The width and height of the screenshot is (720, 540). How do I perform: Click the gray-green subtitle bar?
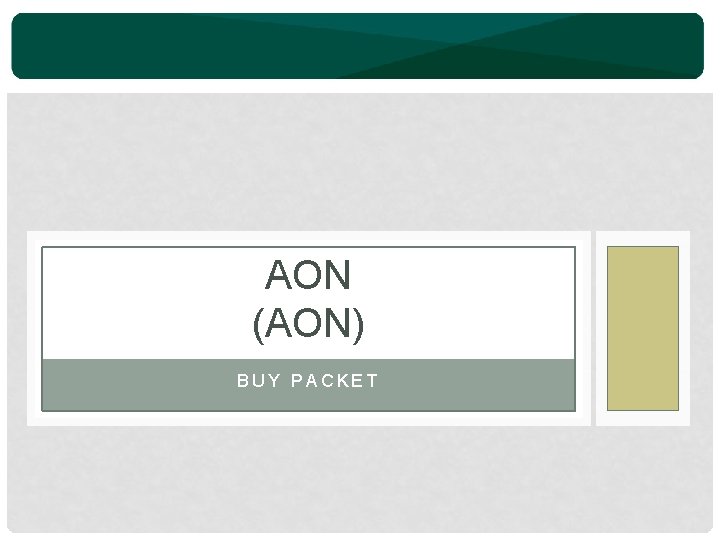(308, 385)
